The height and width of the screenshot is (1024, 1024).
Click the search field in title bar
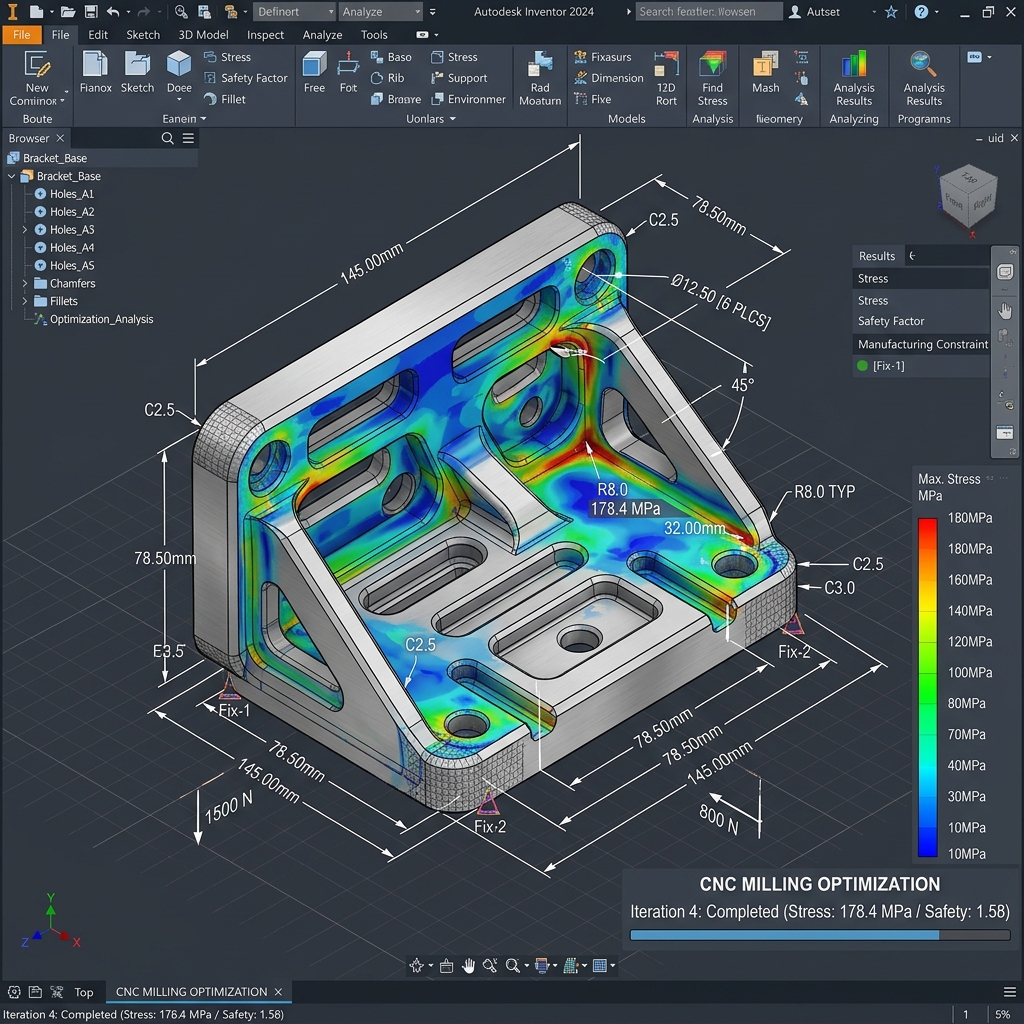point(709,12)
